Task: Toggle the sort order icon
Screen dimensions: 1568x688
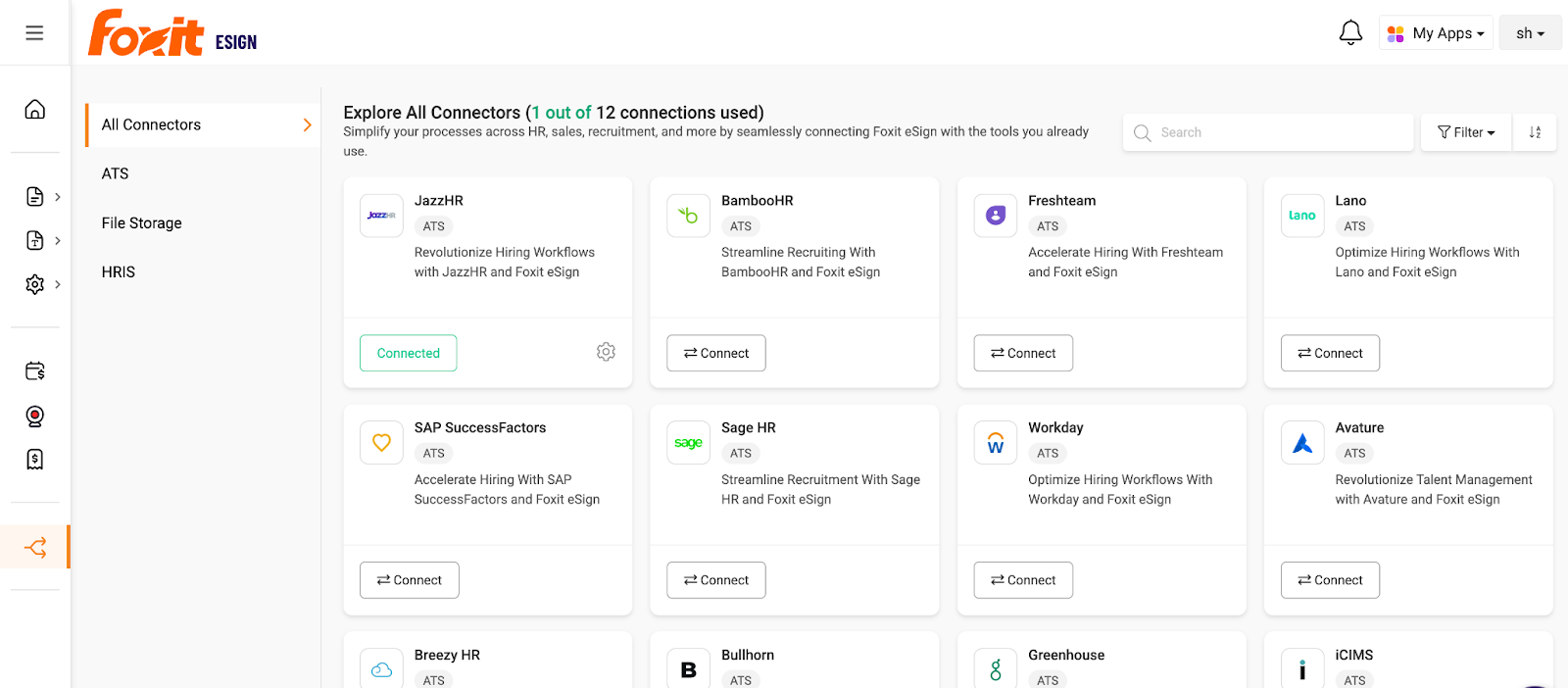Action: pyautogui.click(x=1535, y=132)
